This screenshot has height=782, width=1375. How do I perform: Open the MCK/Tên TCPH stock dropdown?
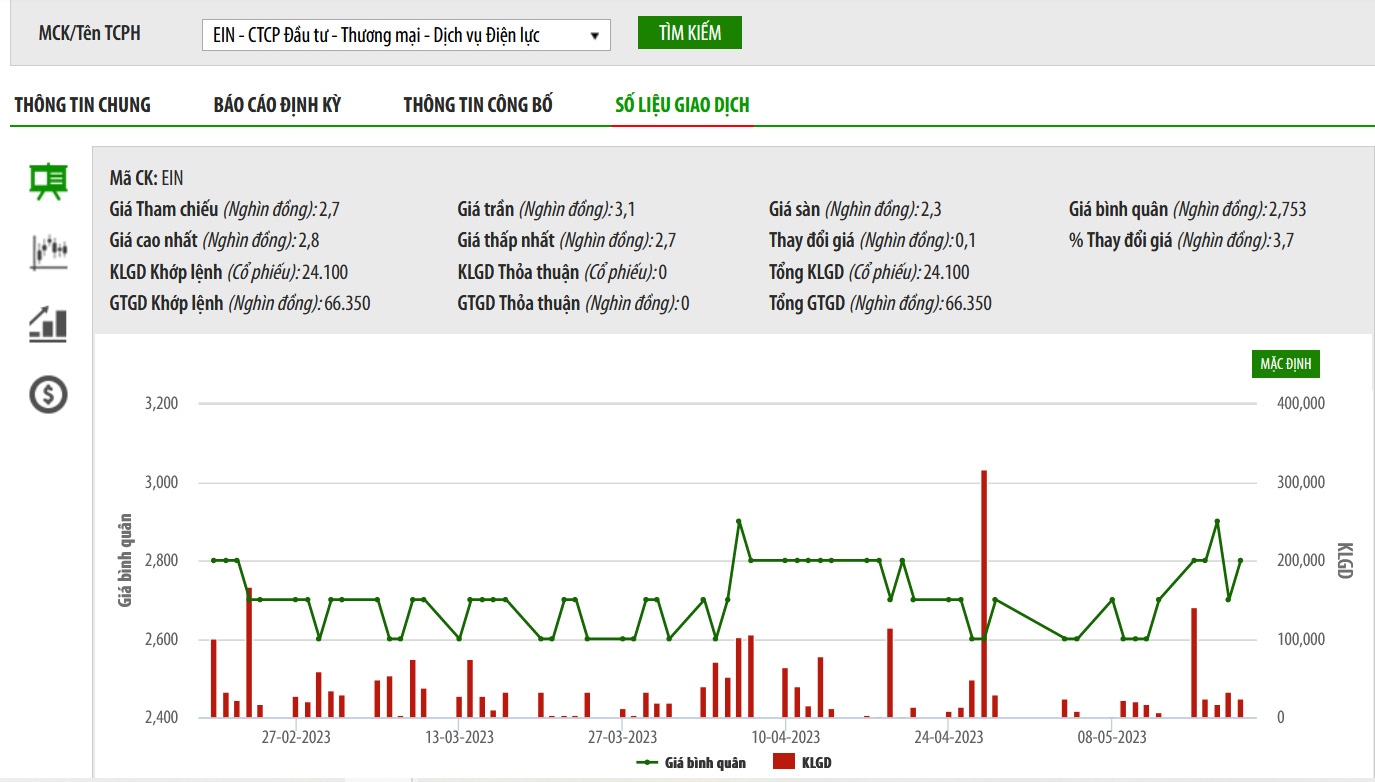click(x=405, y=35)
